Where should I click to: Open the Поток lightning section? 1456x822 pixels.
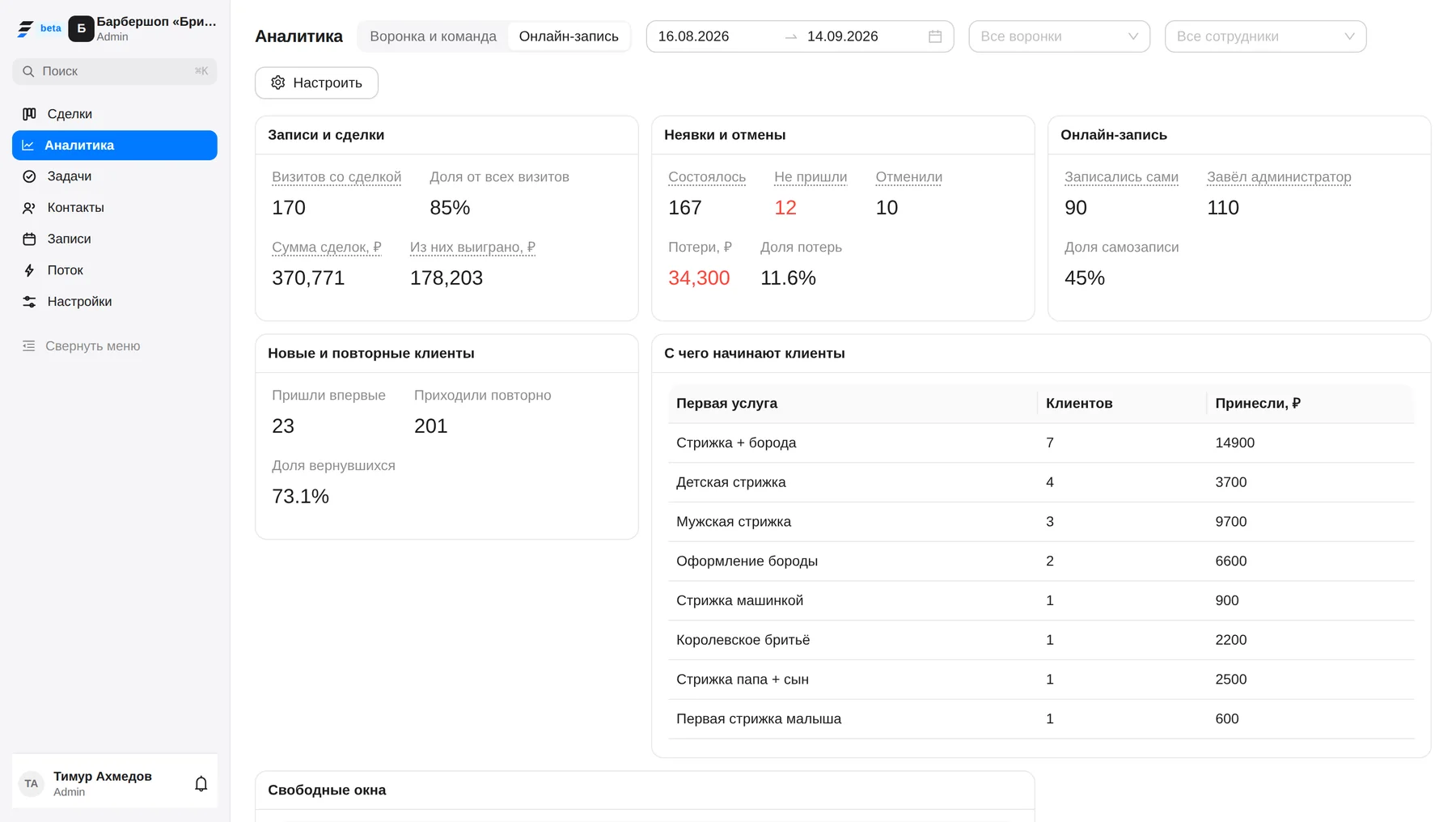[114, 270]
